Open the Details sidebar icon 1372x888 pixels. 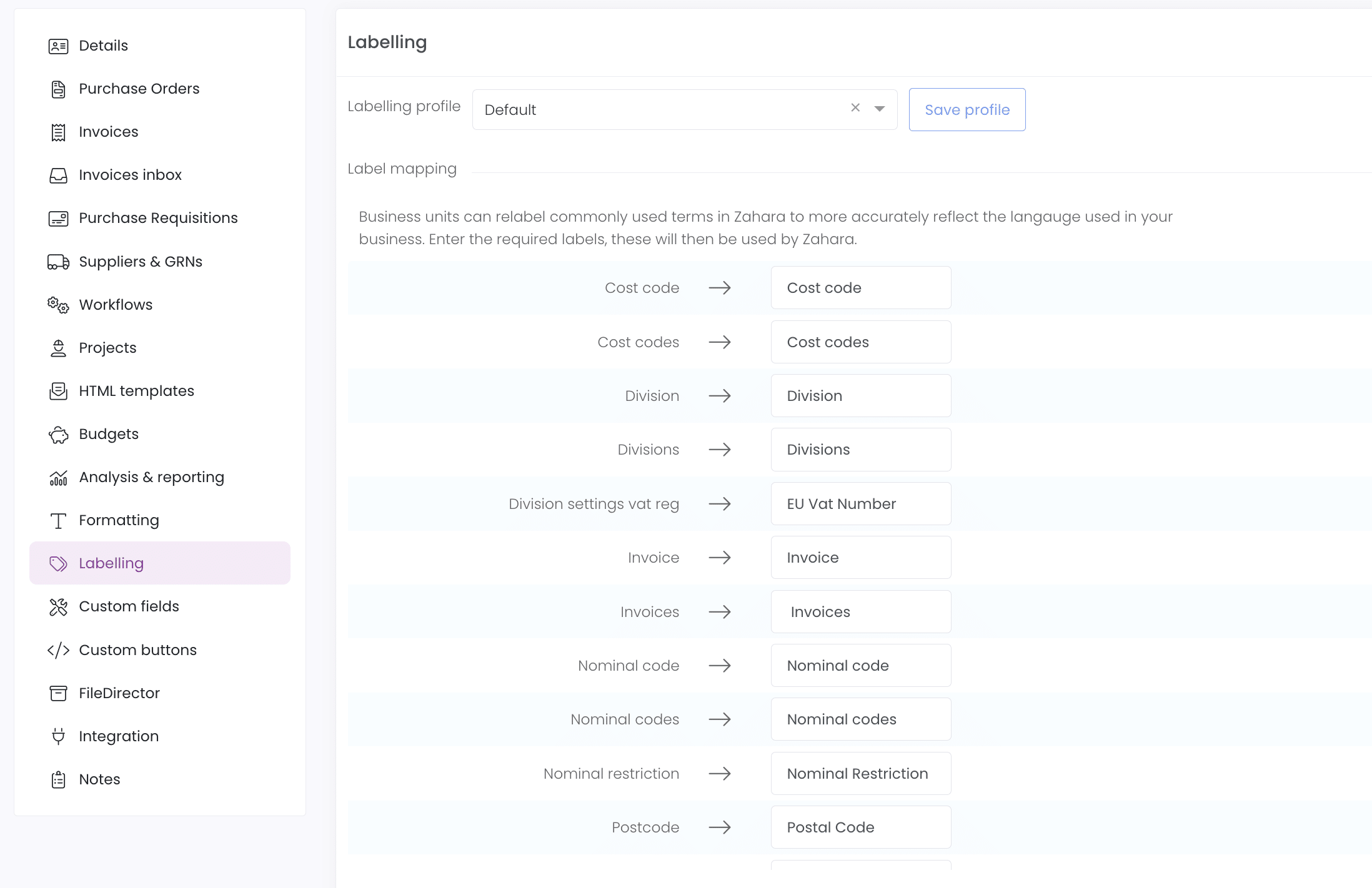58,46
